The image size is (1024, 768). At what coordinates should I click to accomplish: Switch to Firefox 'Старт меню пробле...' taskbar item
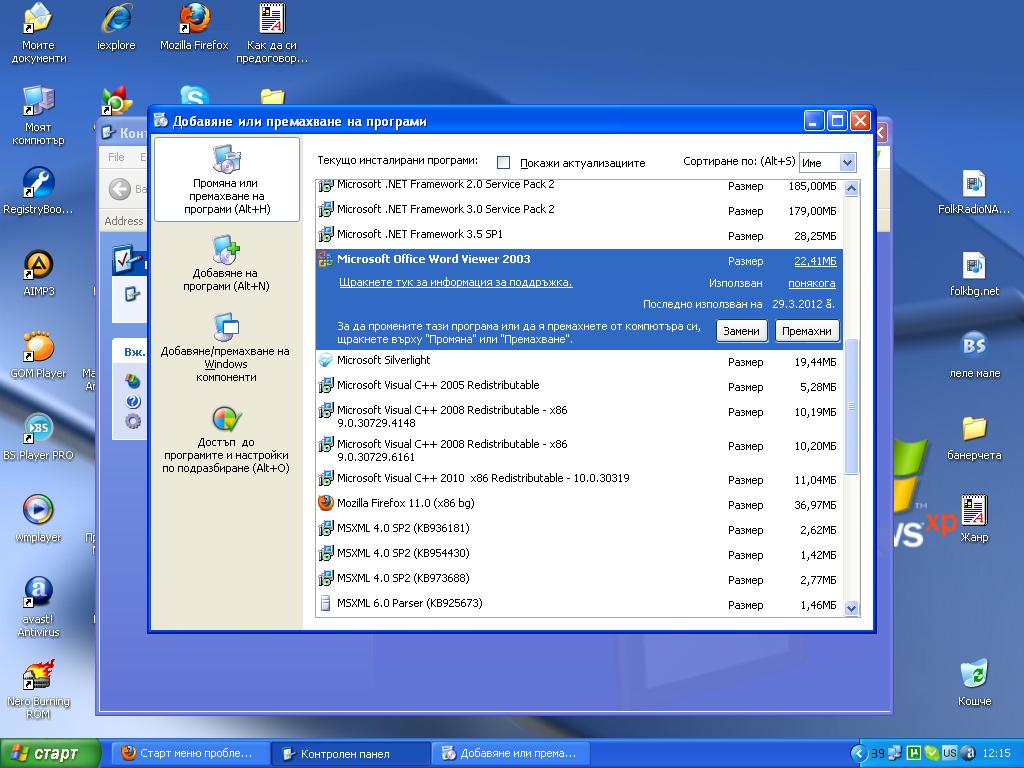click(191, 754)
